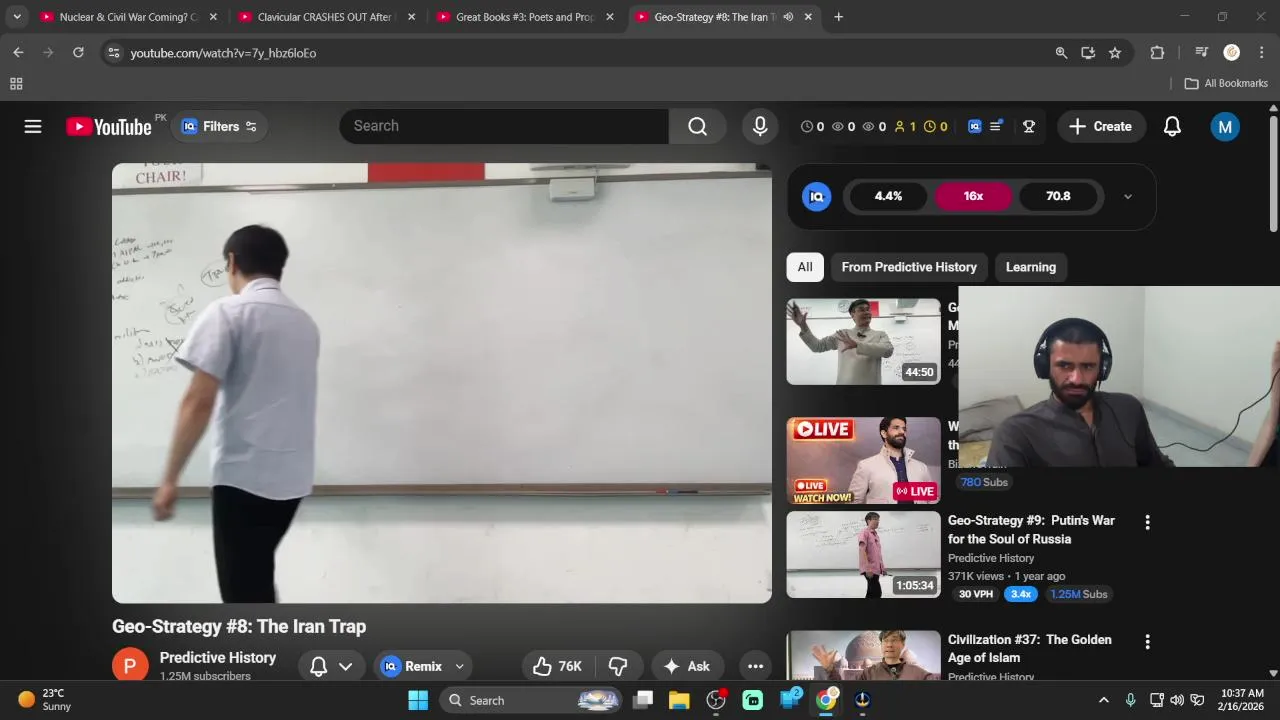The image size is (1280, 720).
Task: Open Windows Start menu
Action: click(418, 700)
